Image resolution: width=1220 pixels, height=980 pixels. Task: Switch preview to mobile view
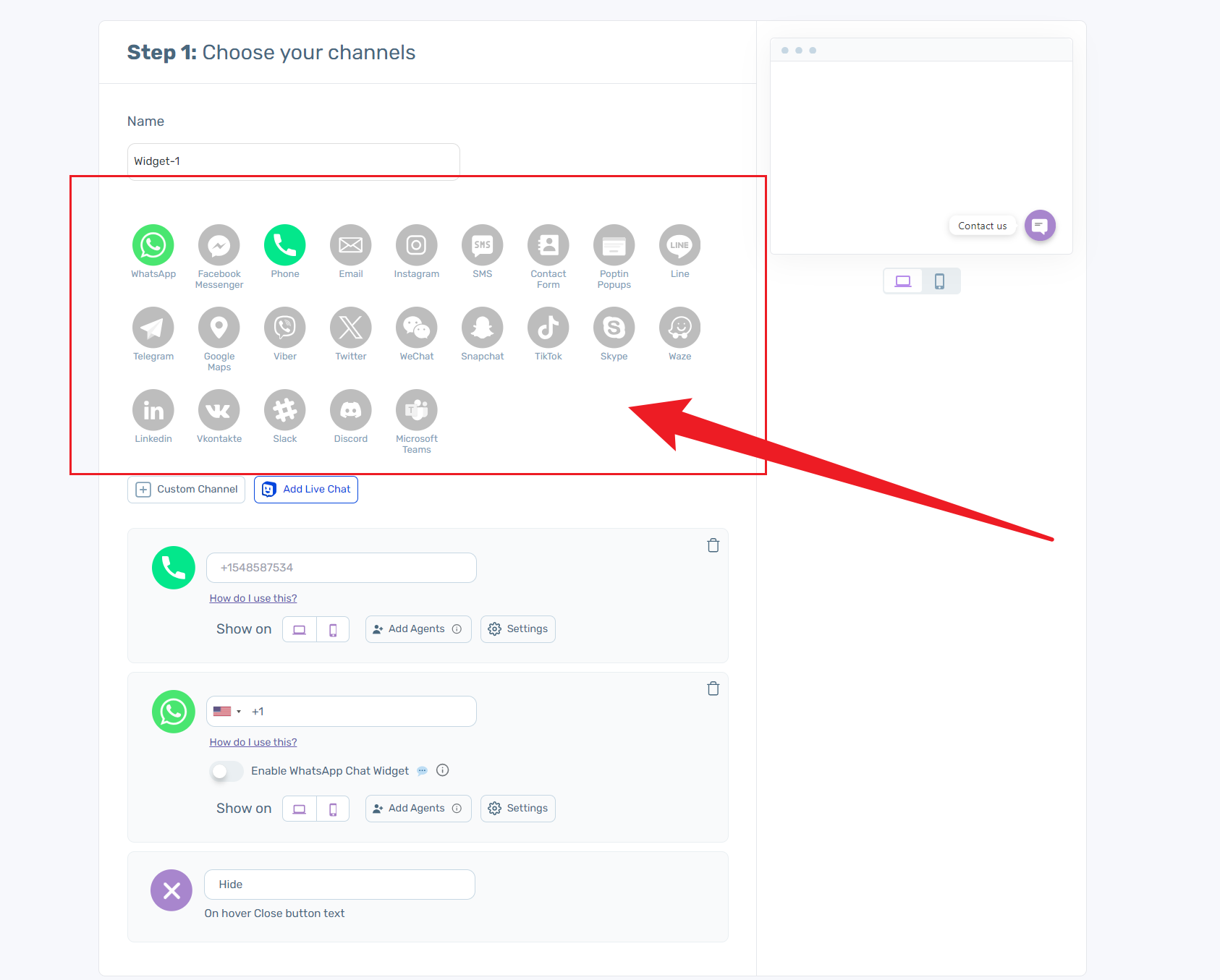(x=940, y=281)
